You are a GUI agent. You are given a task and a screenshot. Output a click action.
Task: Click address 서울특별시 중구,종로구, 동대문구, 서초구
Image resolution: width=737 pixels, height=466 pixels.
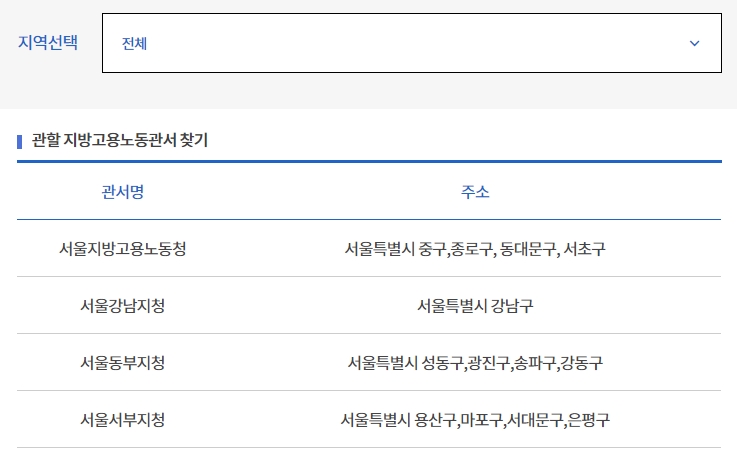coord(475,249)
